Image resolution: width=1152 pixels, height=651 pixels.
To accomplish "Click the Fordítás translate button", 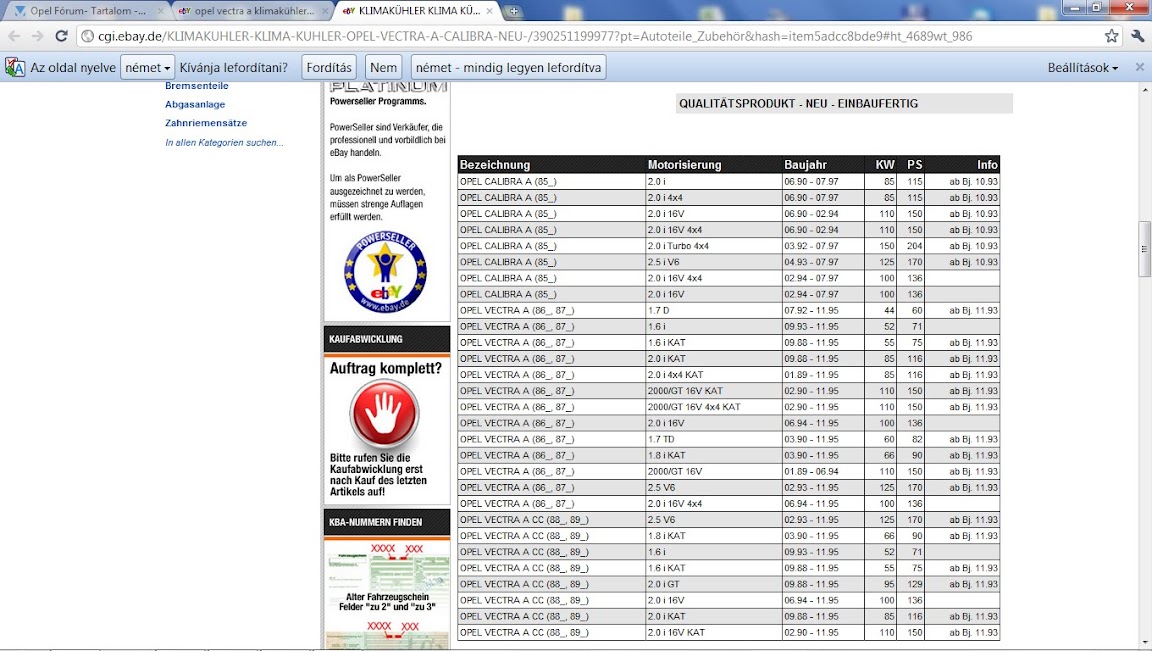I will 329,68.
